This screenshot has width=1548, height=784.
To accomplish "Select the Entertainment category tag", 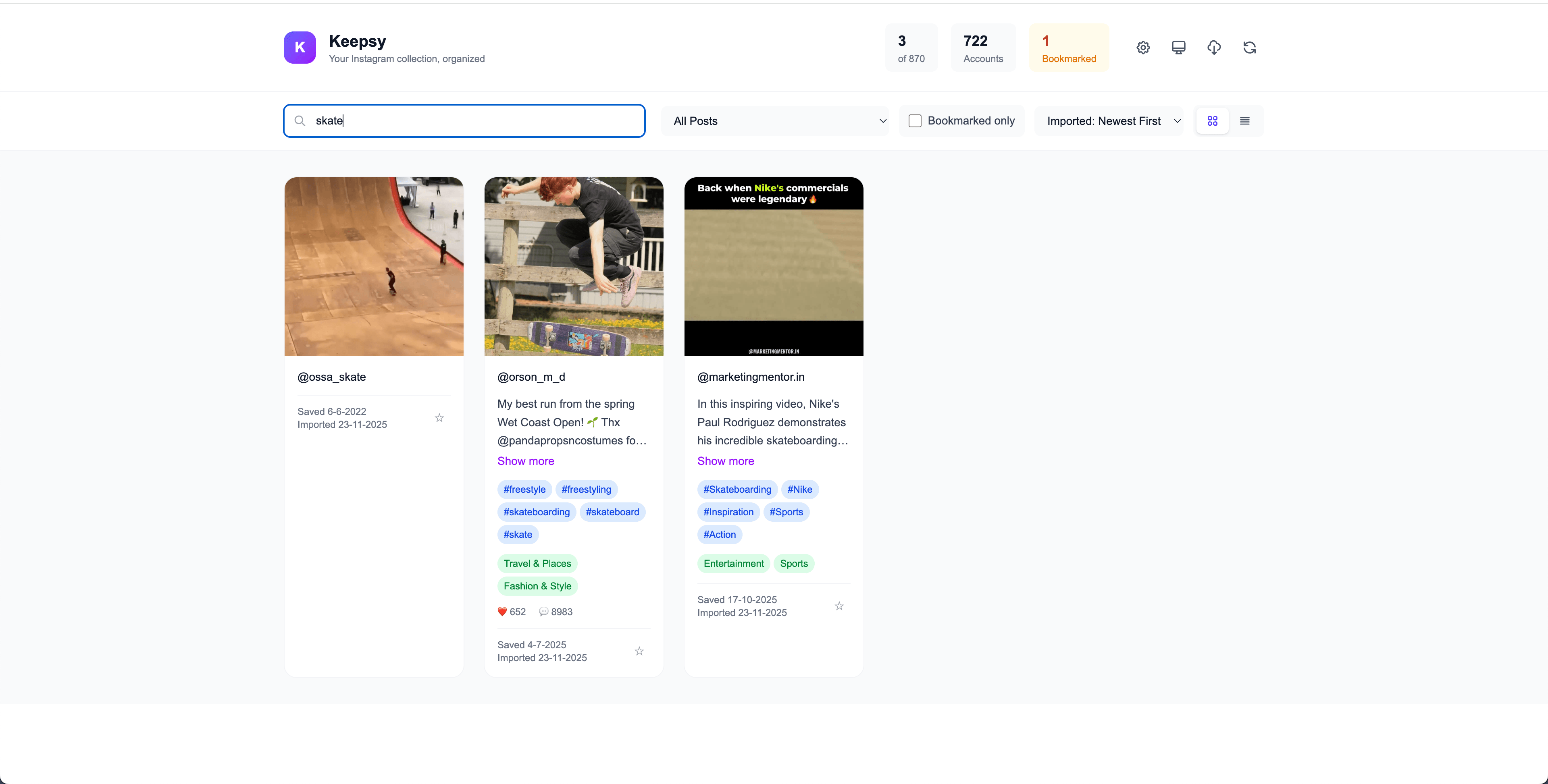I will coord(734,564).
